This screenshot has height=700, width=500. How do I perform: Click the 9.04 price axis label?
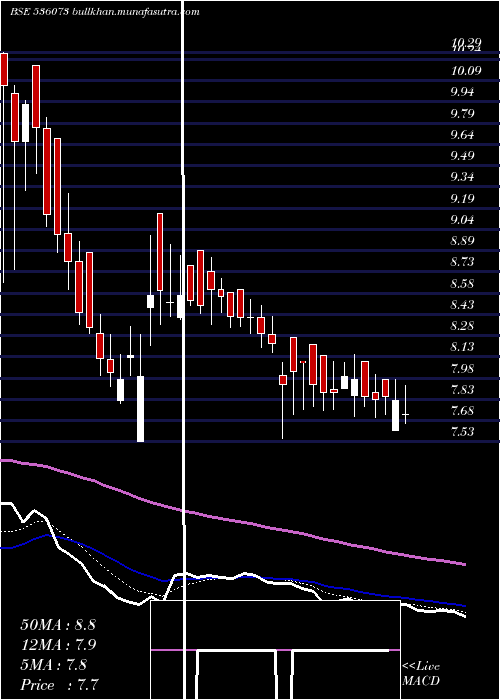[462, 220]
